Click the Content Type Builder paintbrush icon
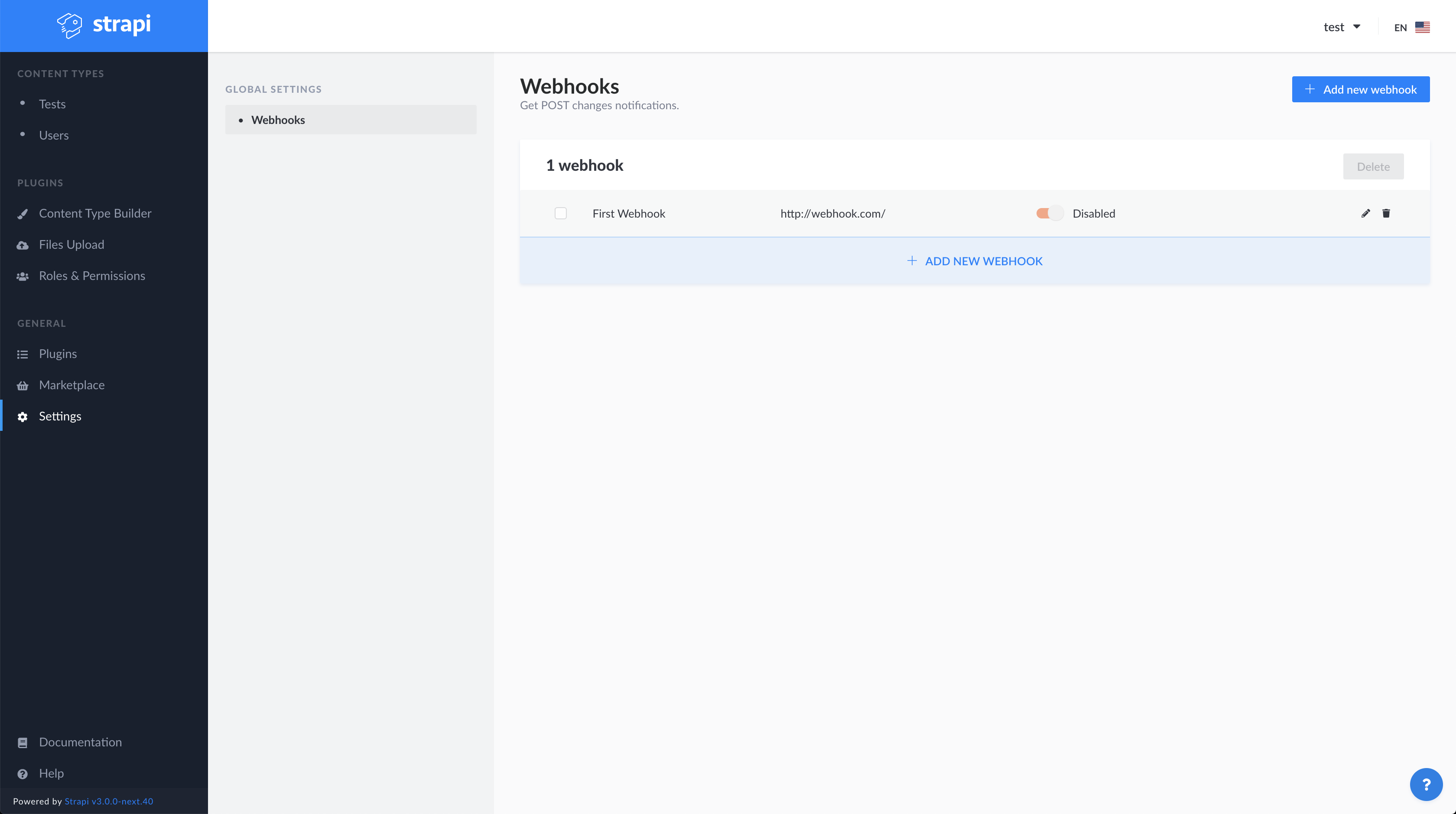Image resolution: width=1456 pixels, height=814 pixels. (x=23, y=214)
